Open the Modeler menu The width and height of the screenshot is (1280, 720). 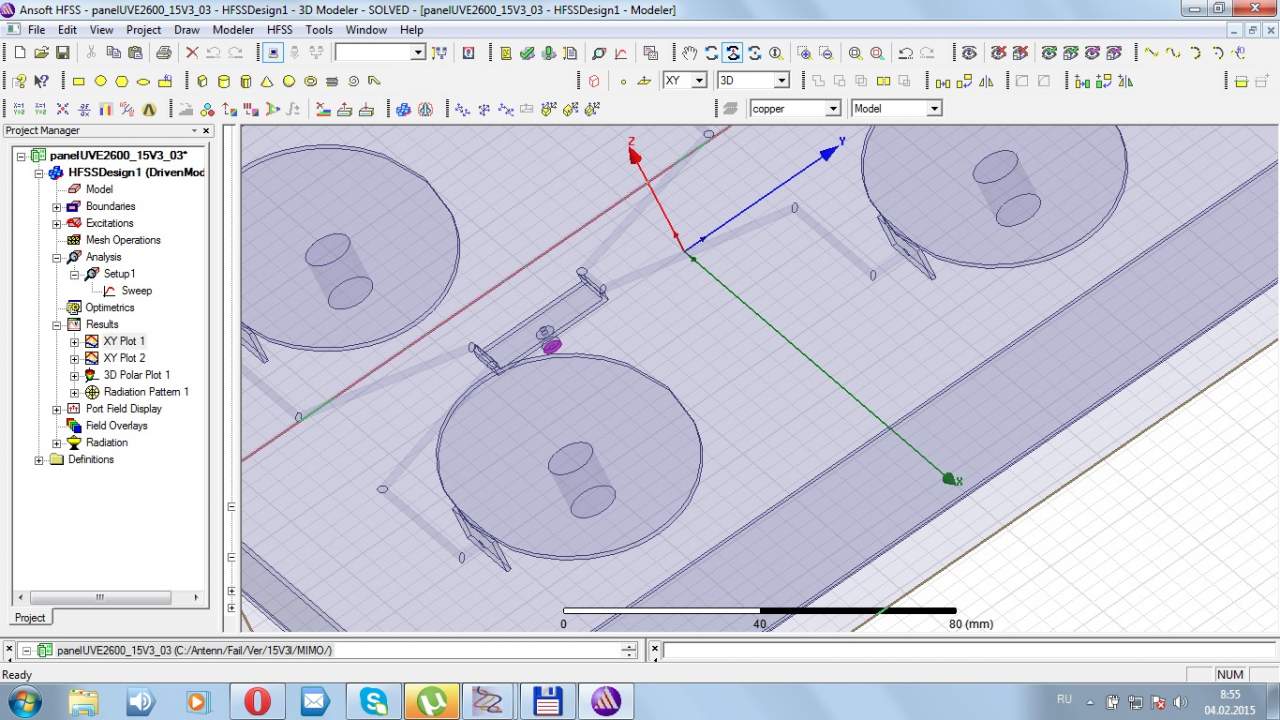click(233, 30)
